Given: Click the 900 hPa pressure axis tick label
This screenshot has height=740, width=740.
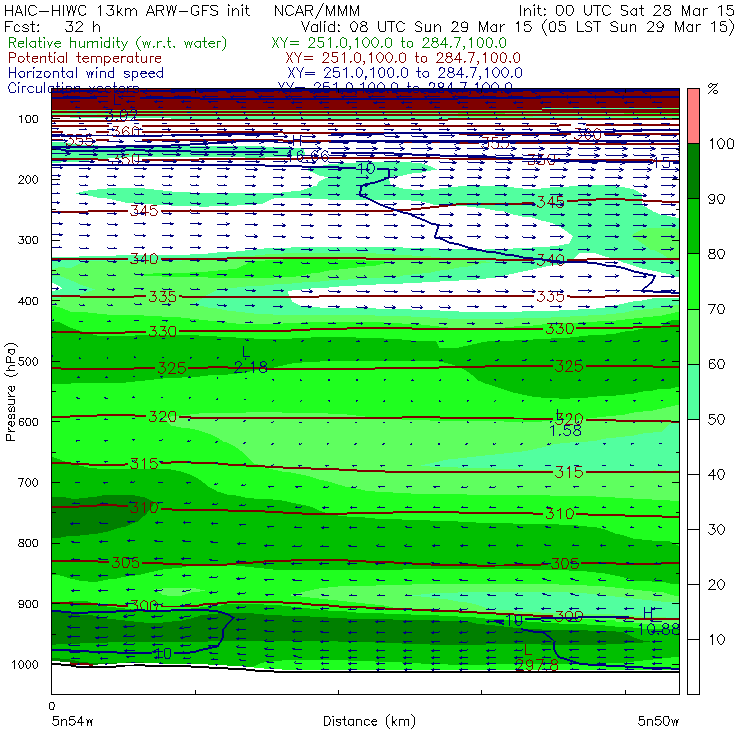Looking at the screenshot, I should click(x=28, y=604).
